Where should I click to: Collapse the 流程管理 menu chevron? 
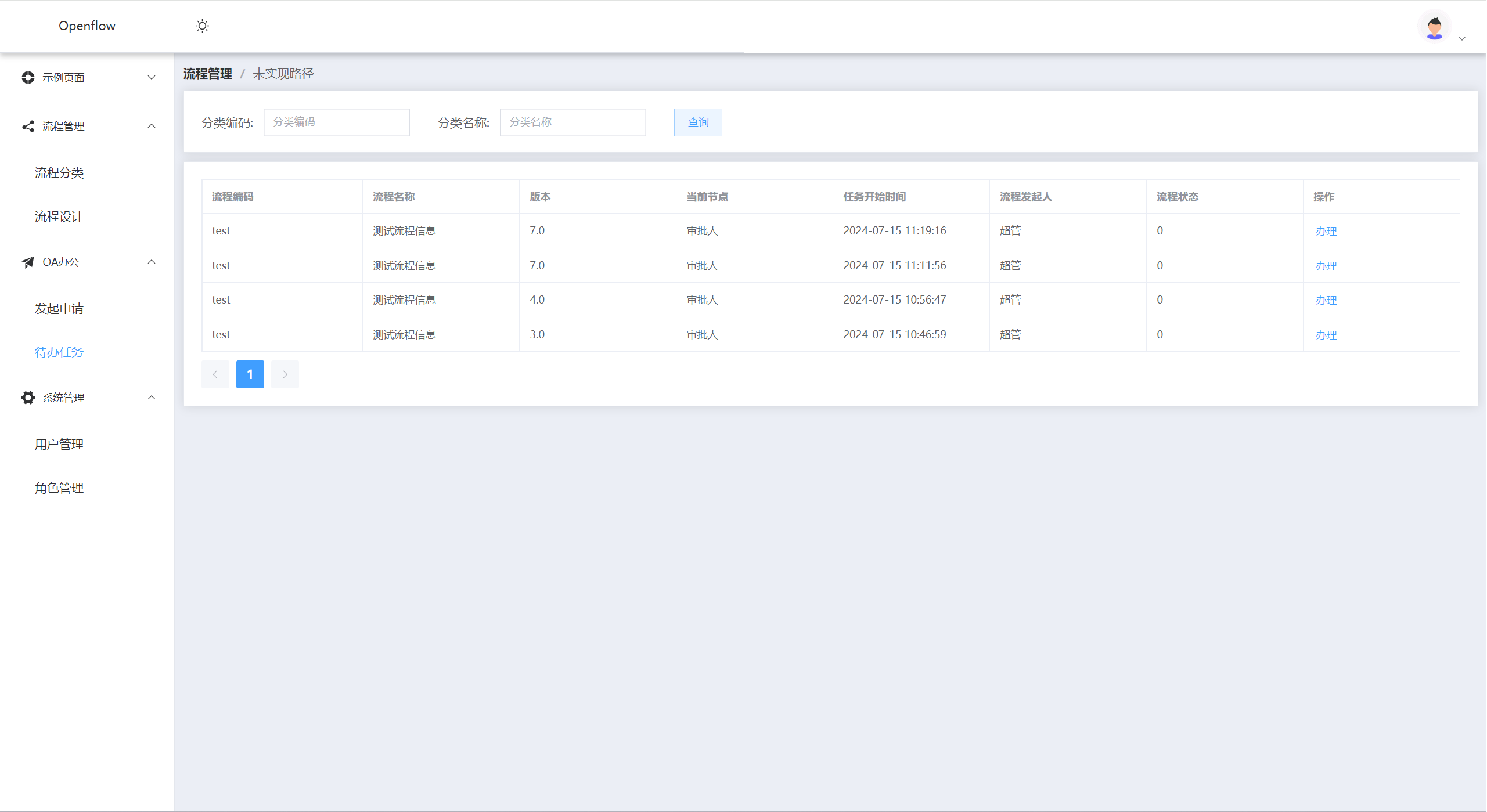152,126
